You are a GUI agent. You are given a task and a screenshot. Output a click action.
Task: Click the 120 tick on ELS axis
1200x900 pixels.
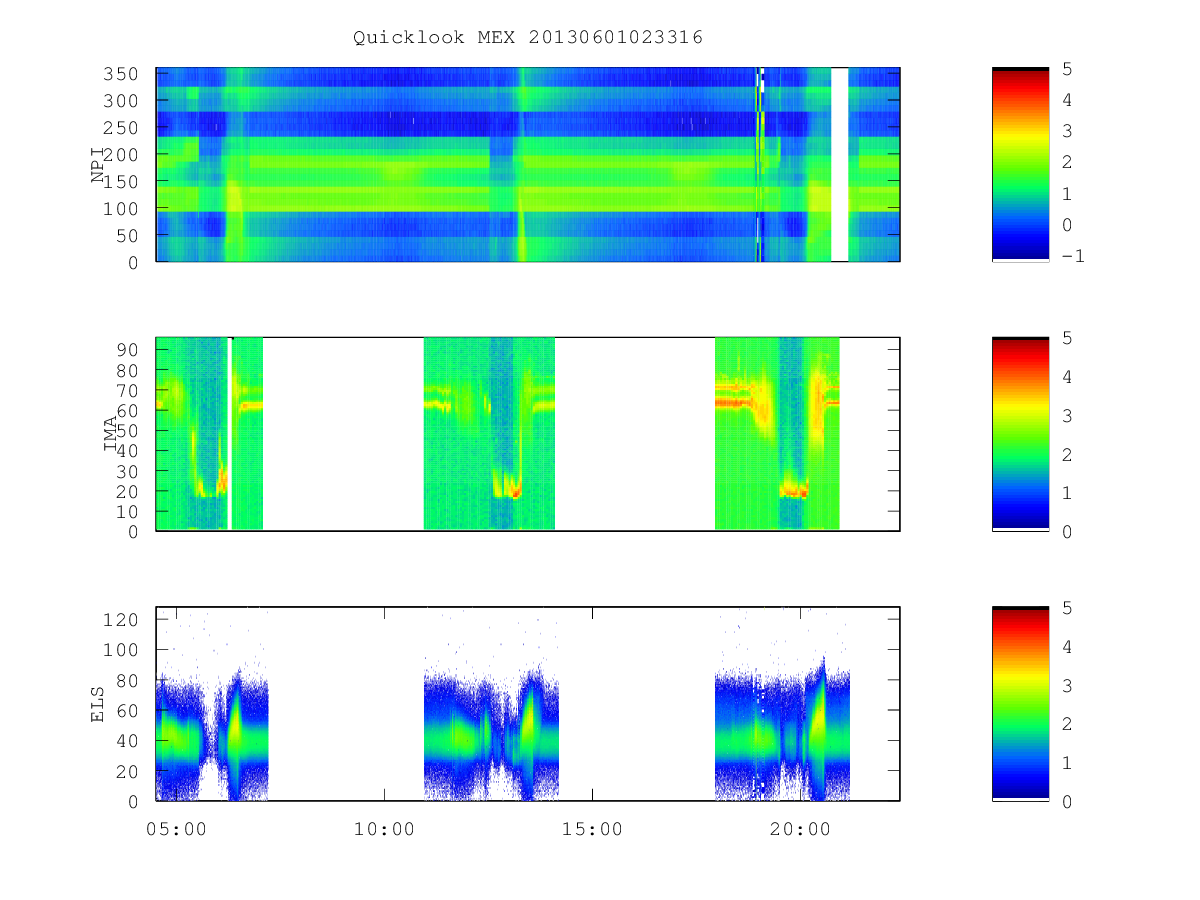[123, 619]
